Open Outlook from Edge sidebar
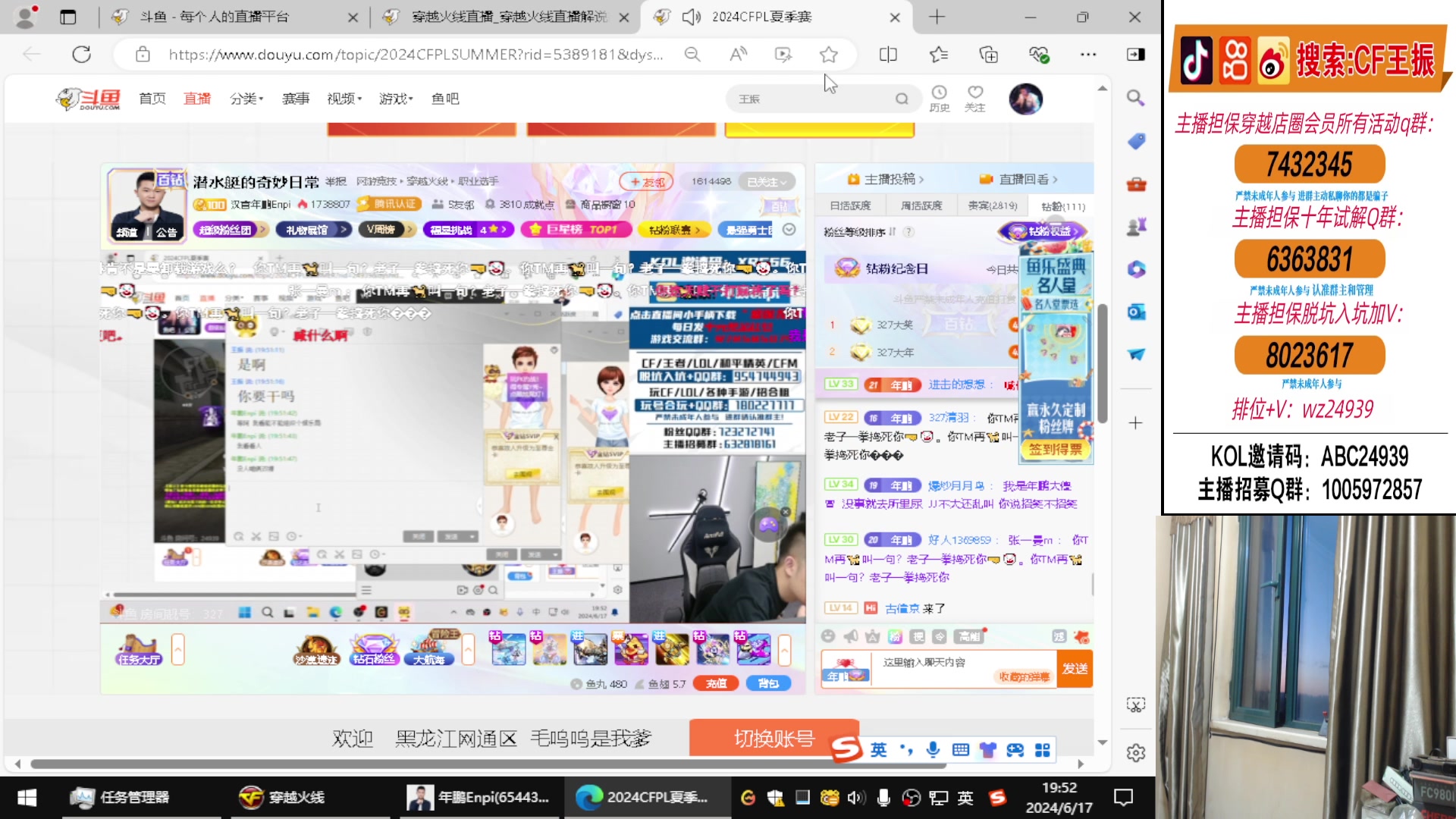The width and height of the screenshot is (1456, 819). (x=1136, y=312)
